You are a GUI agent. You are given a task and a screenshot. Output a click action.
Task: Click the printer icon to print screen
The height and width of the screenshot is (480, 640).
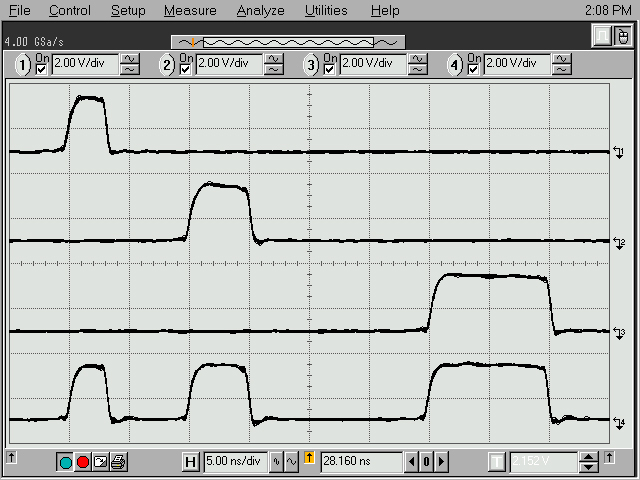coord(117,461)
